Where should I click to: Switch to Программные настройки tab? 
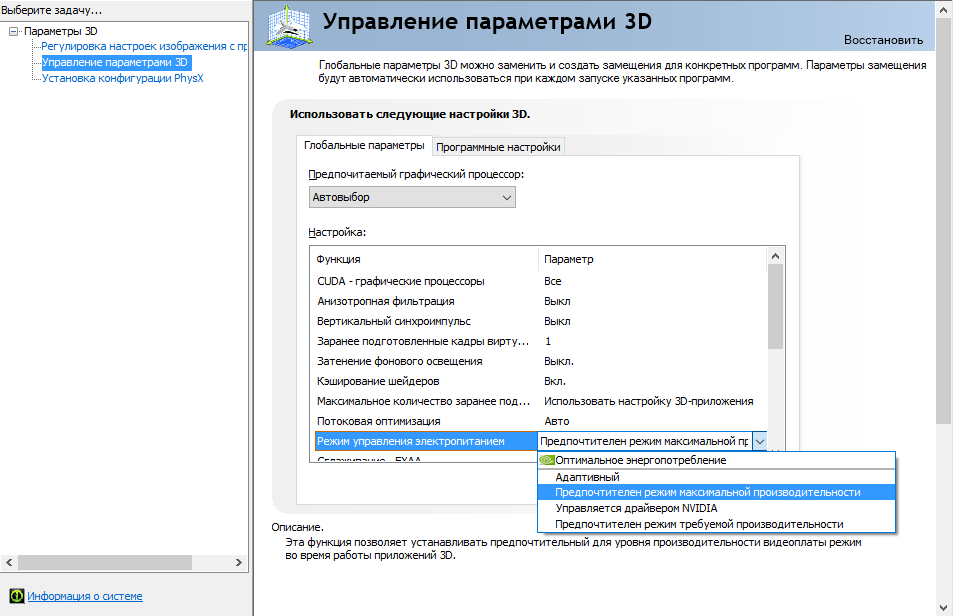498,147
